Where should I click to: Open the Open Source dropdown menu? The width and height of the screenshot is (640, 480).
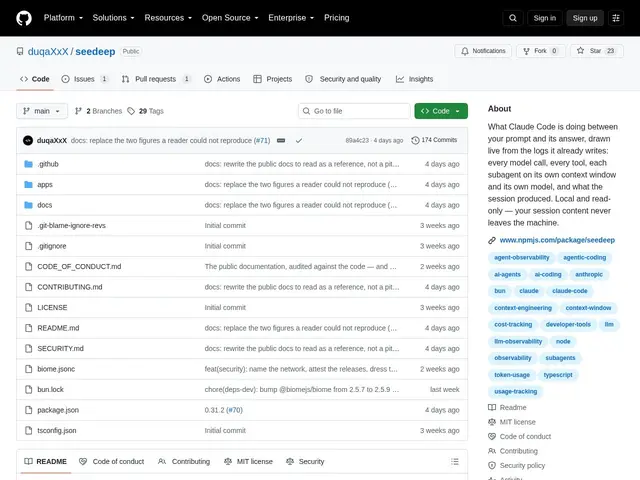230,18
